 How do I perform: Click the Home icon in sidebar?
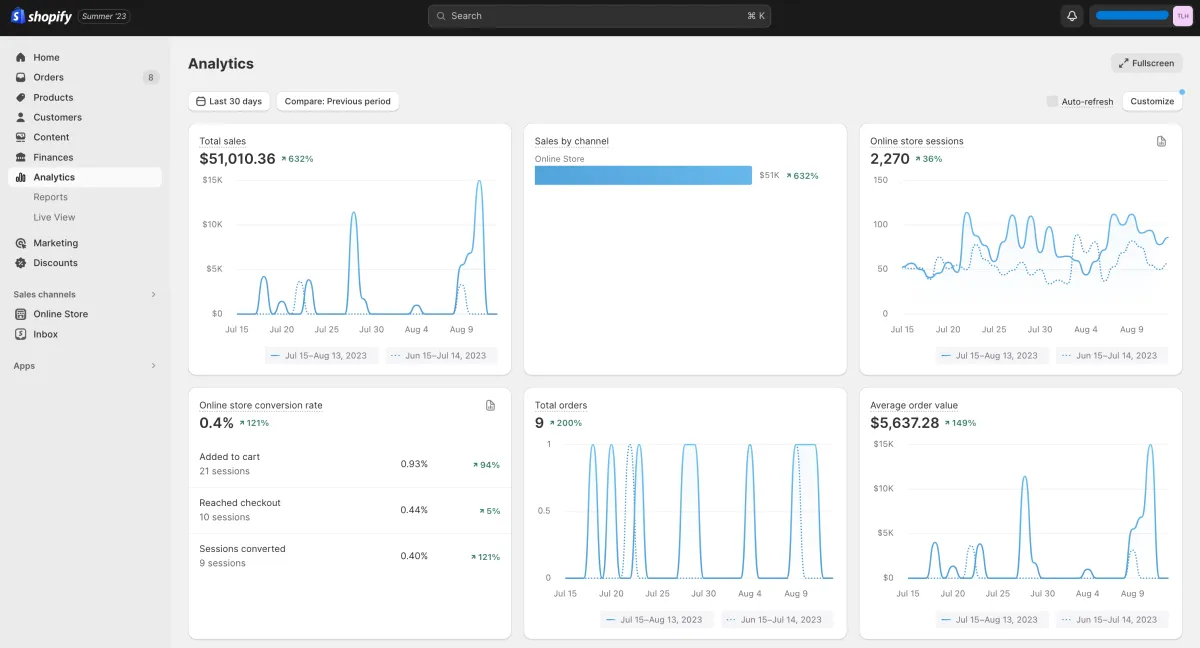pos(20,58)
